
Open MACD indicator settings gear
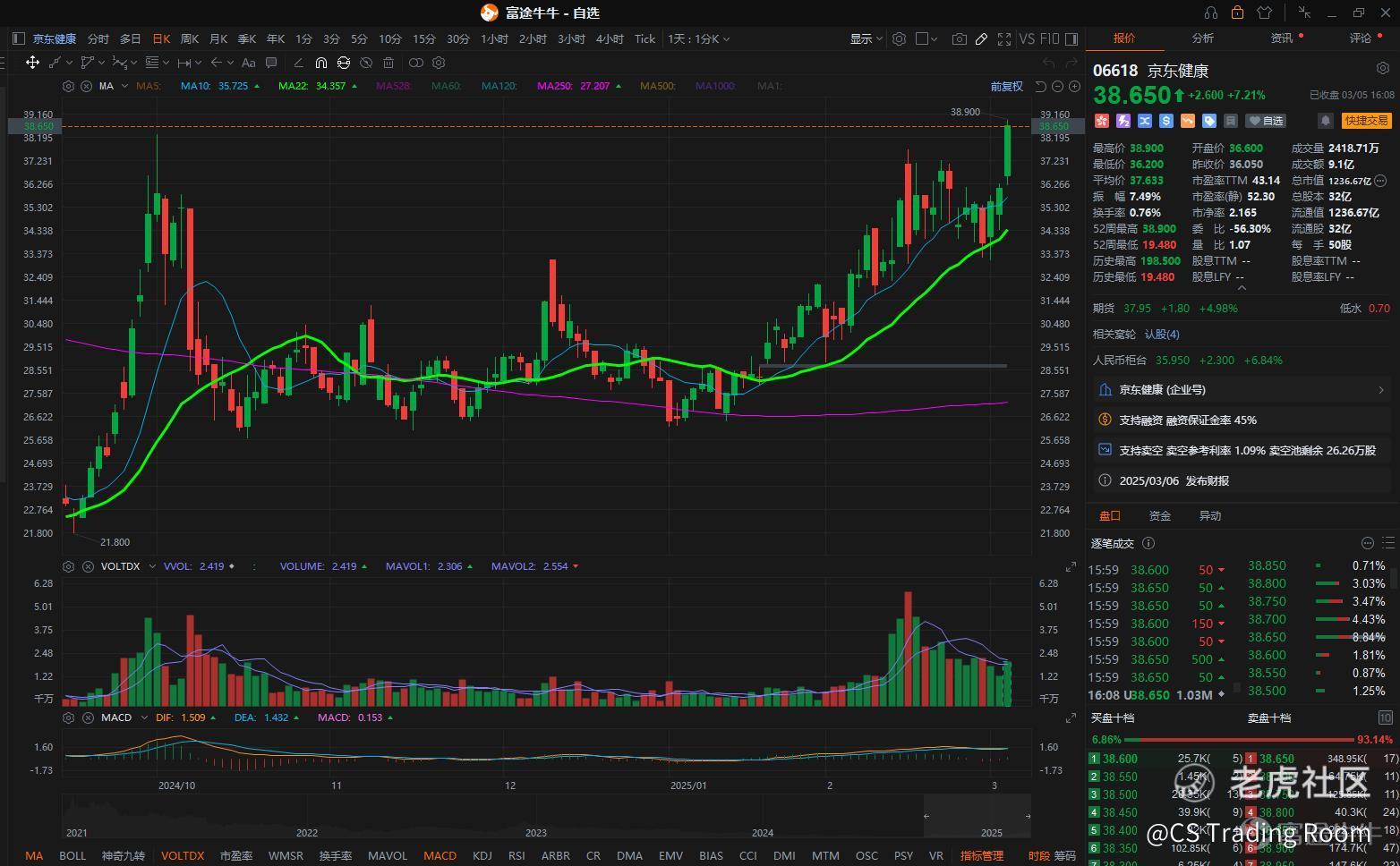(x=68, y=717)
